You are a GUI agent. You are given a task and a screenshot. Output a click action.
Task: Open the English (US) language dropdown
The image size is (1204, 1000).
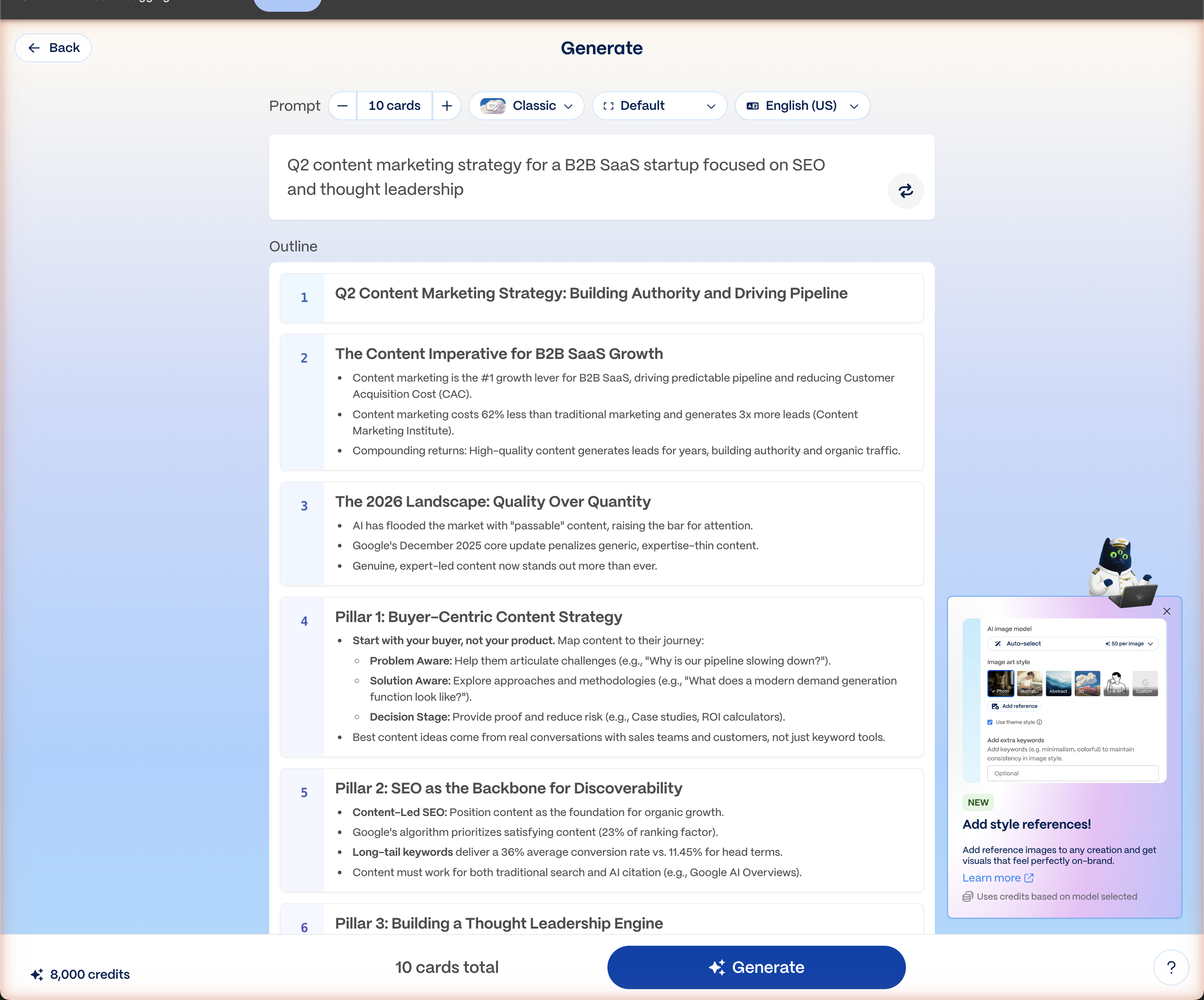point(801,105)
